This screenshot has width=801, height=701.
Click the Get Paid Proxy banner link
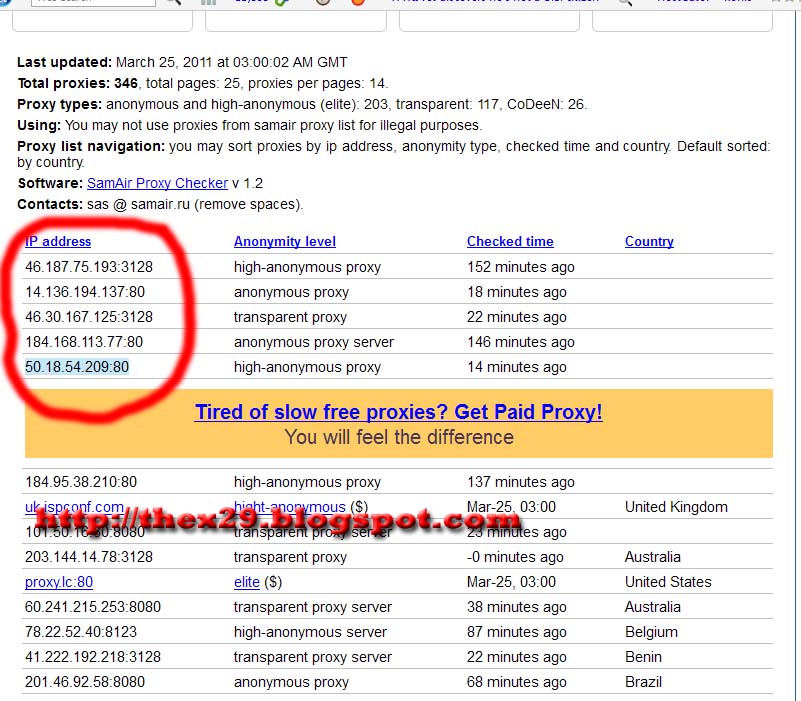coord(398,412)
